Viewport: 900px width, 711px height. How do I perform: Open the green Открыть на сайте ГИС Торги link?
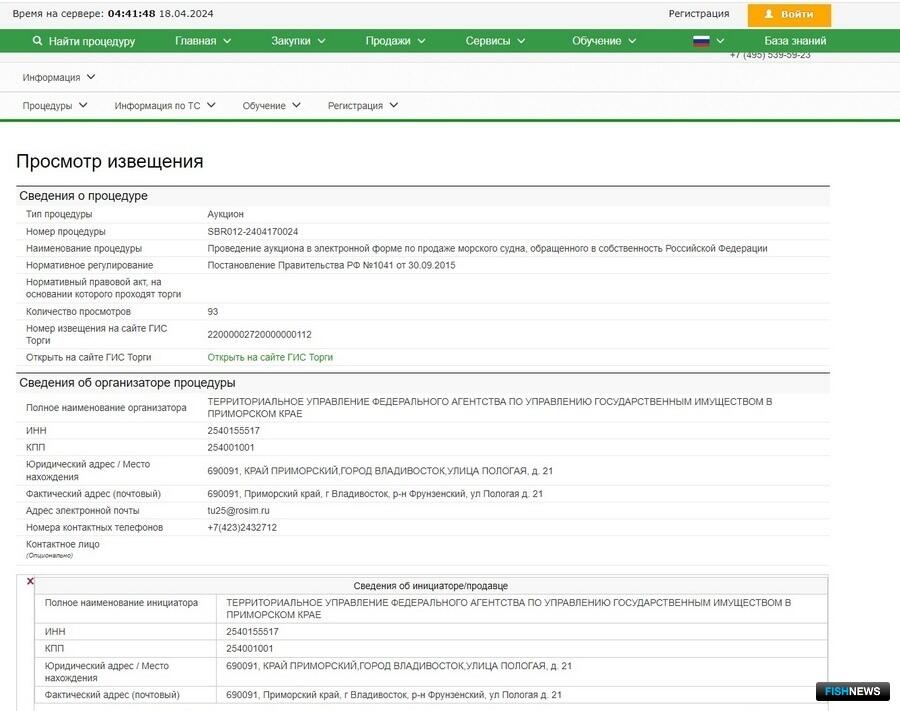270,357
